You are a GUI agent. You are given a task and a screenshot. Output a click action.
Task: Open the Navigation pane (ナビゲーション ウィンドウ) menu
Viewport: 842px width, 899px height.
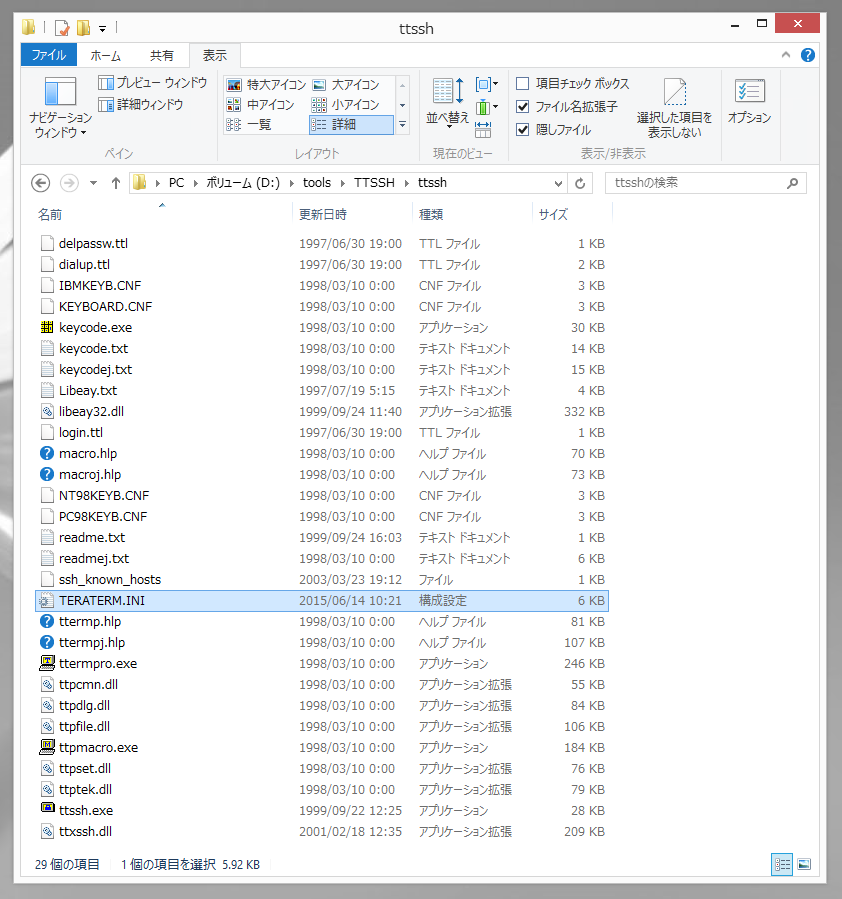(x=60, y=108)
